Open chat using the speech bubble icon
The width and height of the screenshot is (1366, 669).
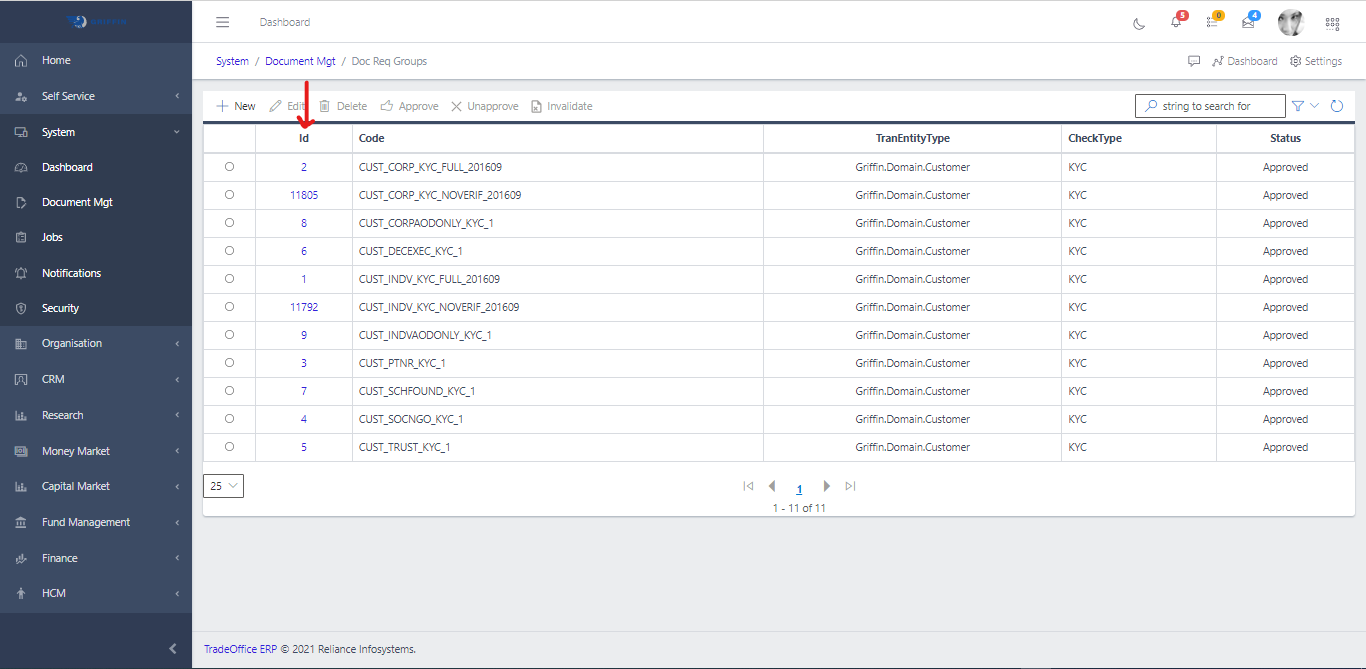pos(1194,61)
